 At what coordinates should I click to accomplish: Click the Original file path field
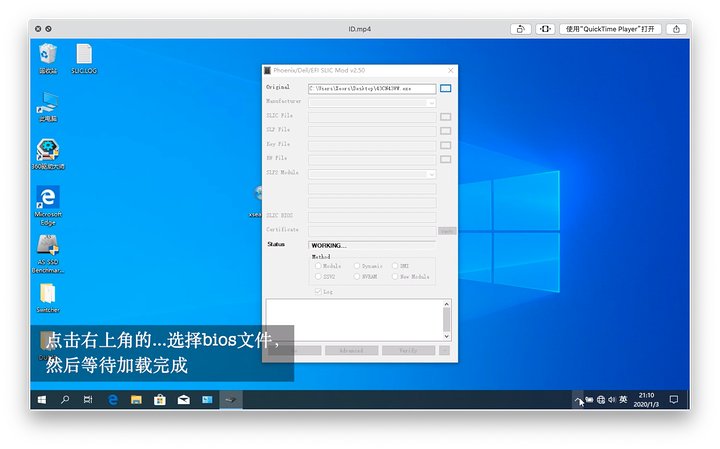pos(371,88)
